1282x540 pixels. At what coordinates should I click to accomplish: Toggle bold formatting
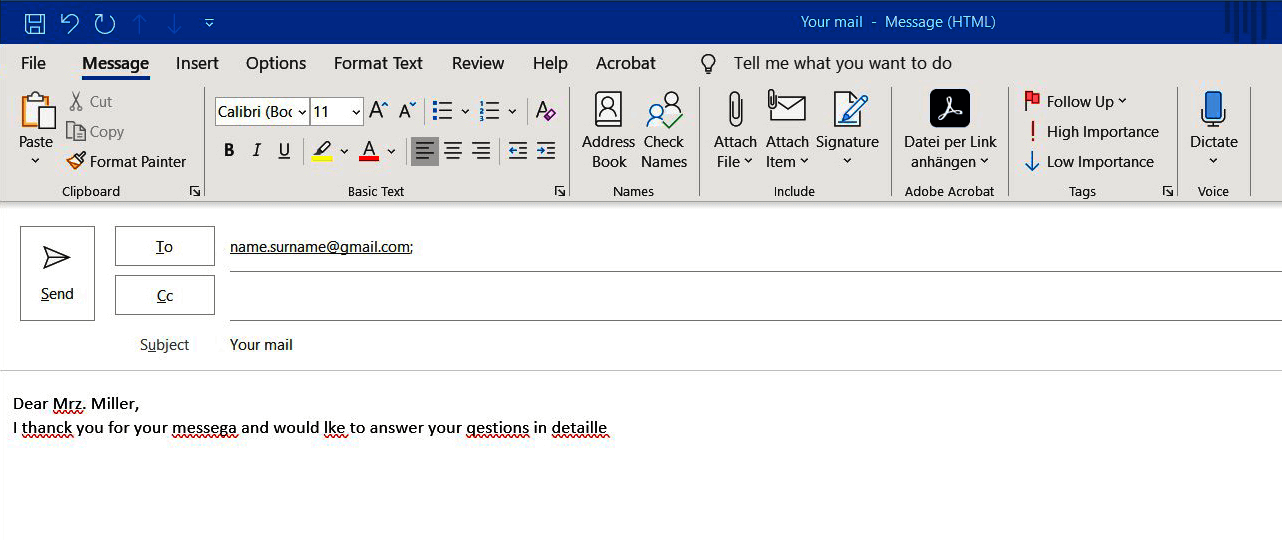[229, 151]
